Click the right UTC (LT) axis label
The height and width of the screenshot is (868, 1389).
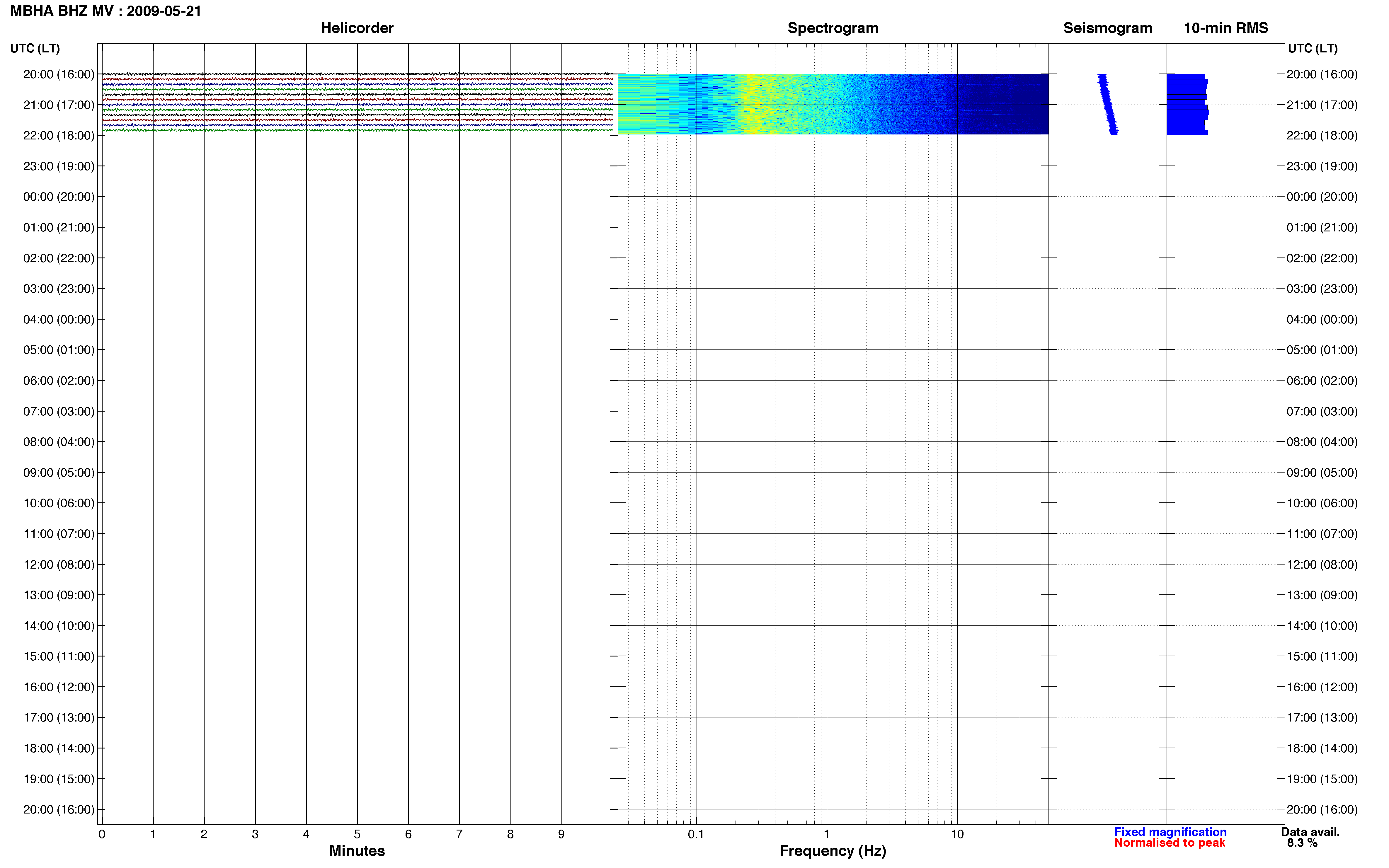click(x=1313, y=48)
